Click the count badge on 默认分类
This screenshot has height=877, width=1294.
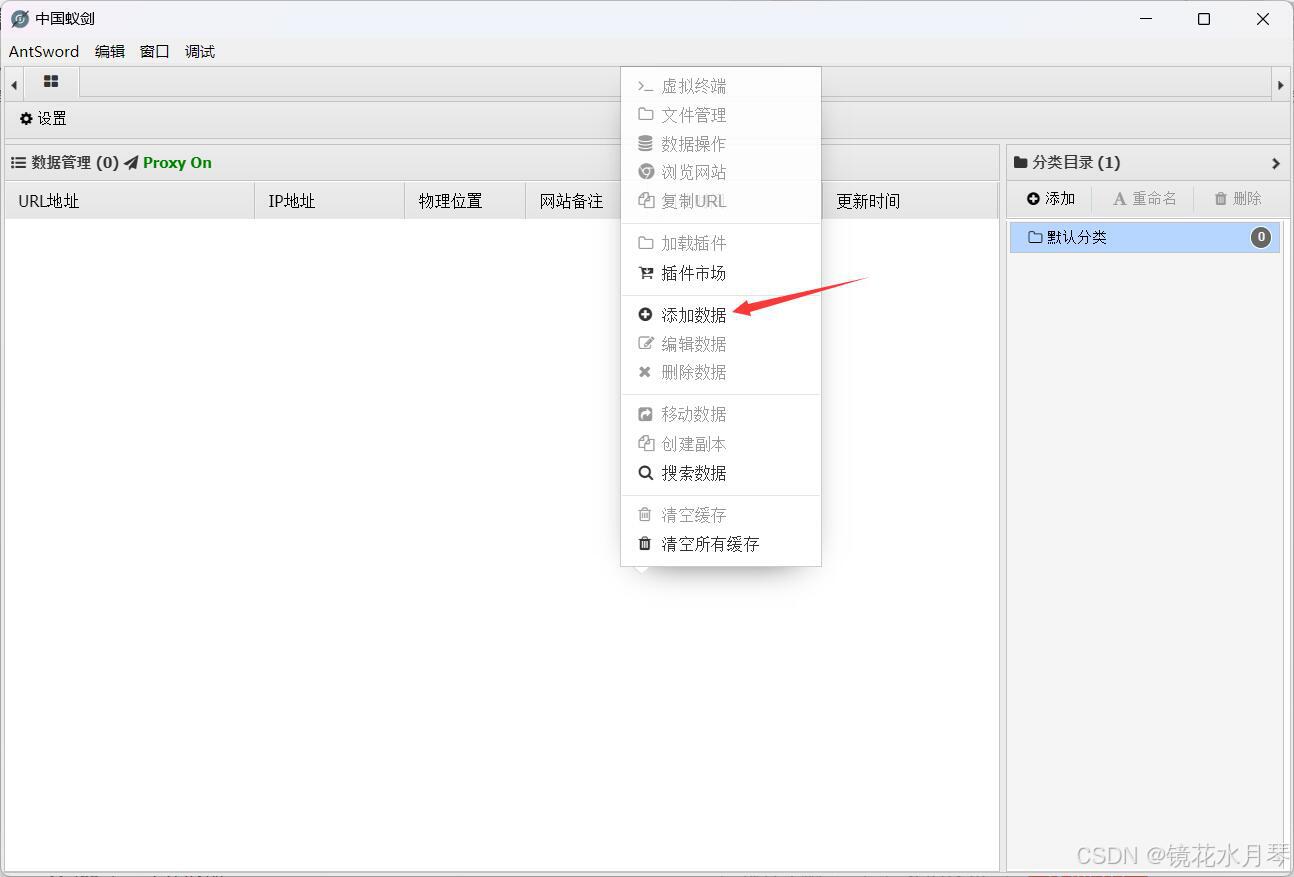(x=1261, y=237)
